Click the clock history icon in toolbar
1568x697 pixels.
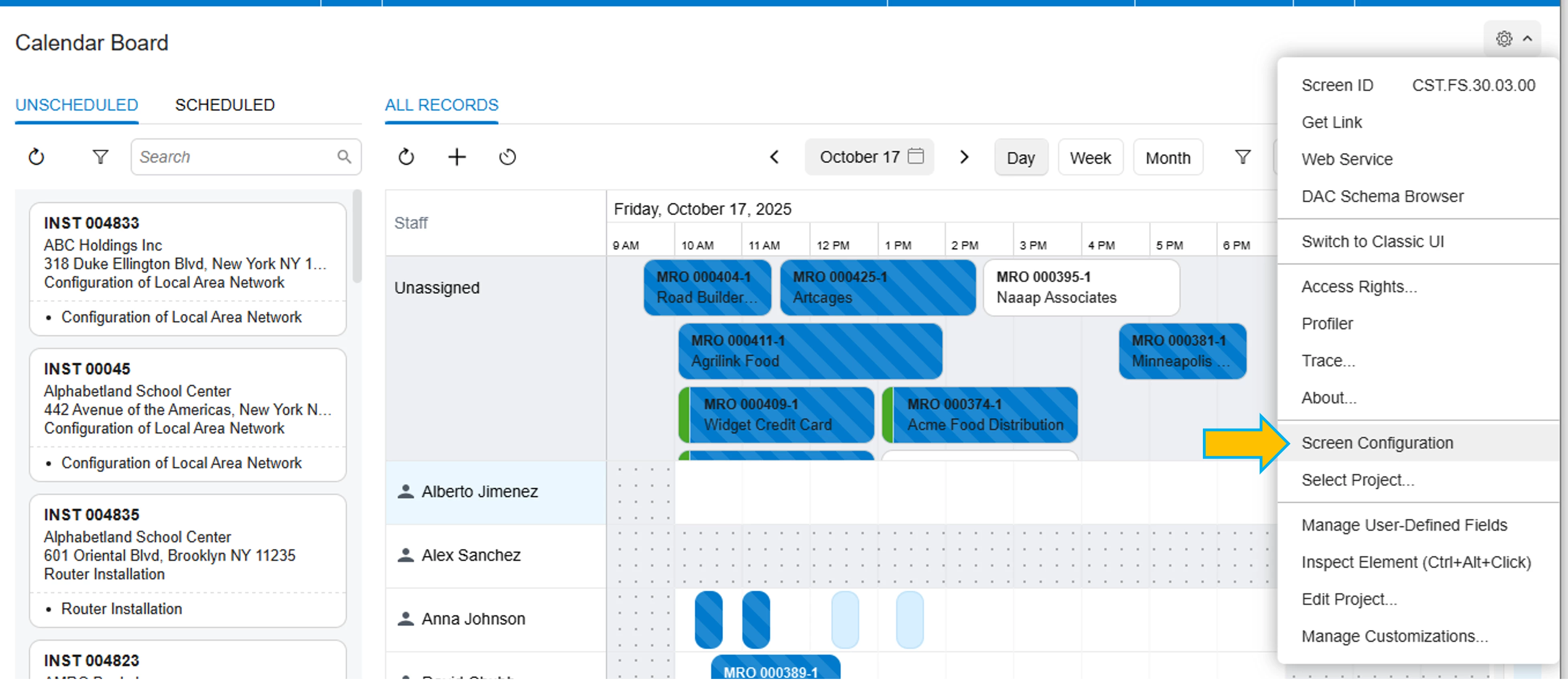pyautogui.click(x=507, y=157)
